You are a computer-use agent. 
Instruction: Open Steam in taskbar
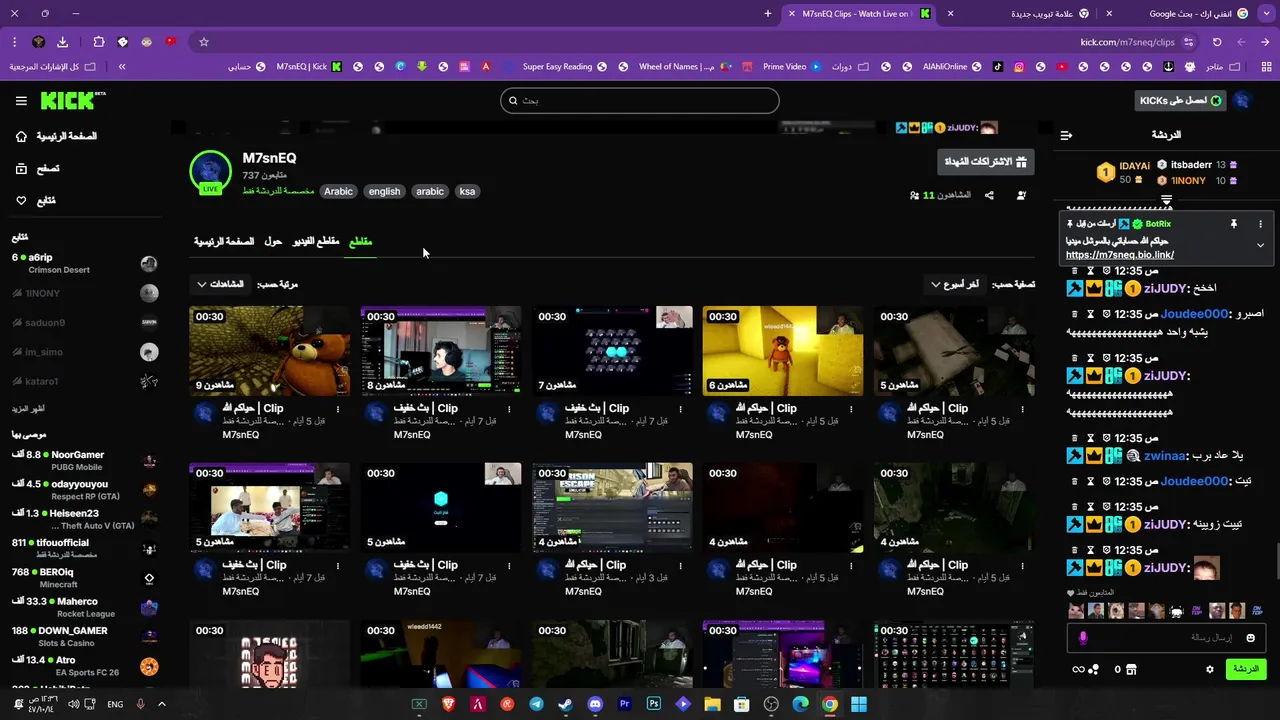pyautogui.click(x=566, y=704)
